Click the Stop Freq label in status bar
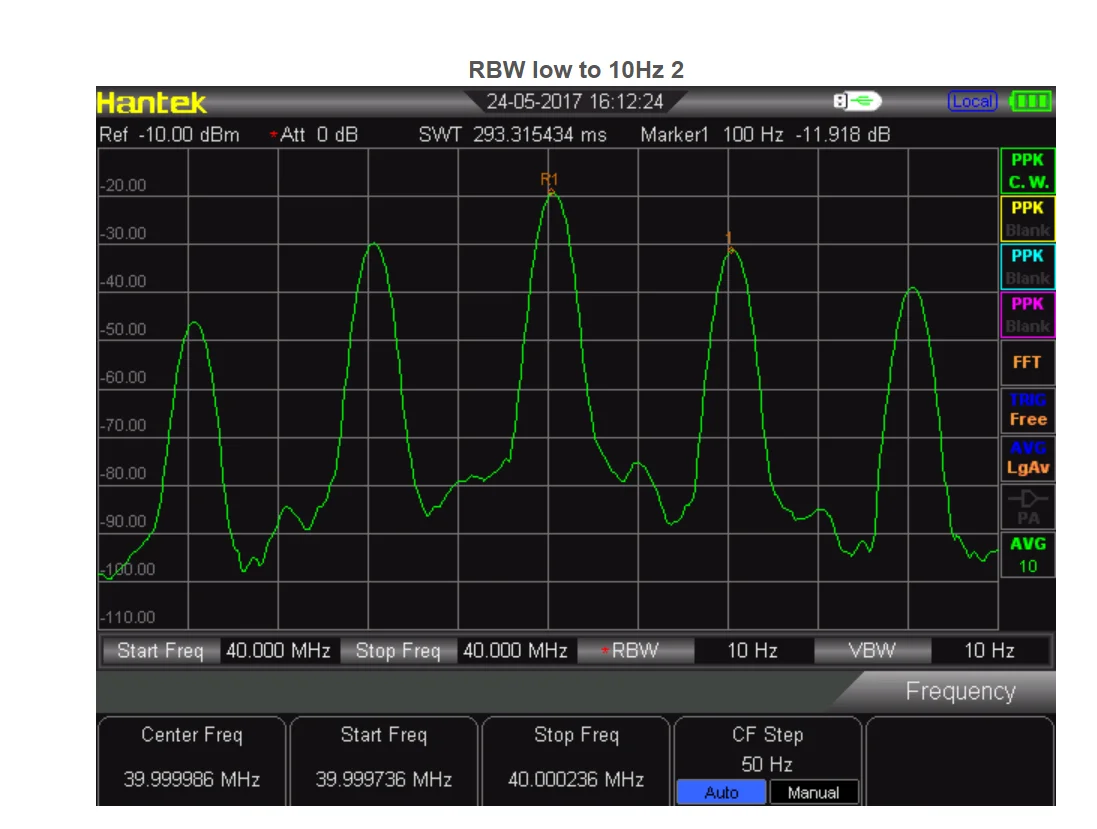Viewport: 1097px width, 829px height. click(x=398, y=651)
